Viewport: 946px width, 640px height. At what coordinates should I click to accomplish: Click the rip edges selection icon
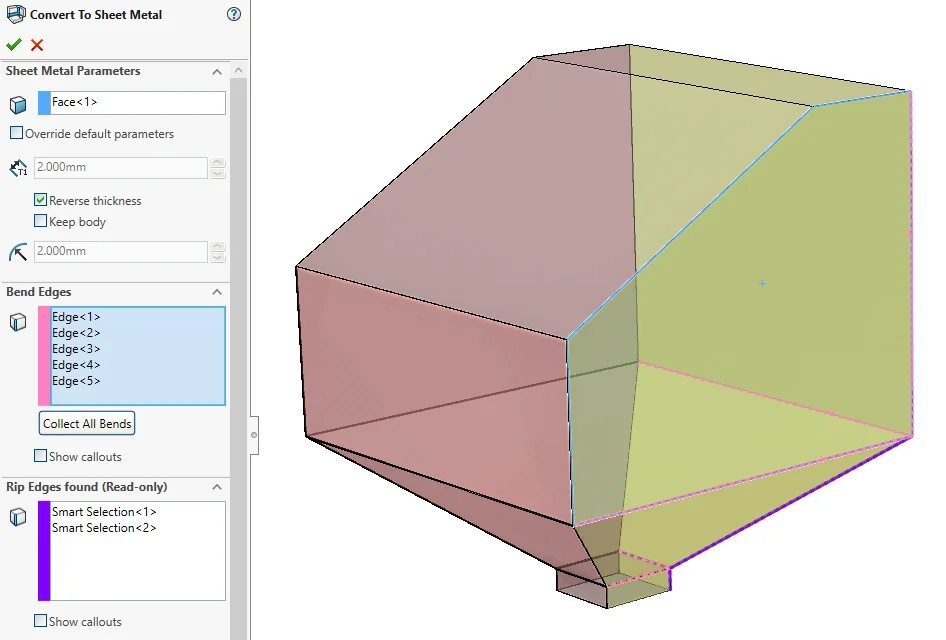17,517
